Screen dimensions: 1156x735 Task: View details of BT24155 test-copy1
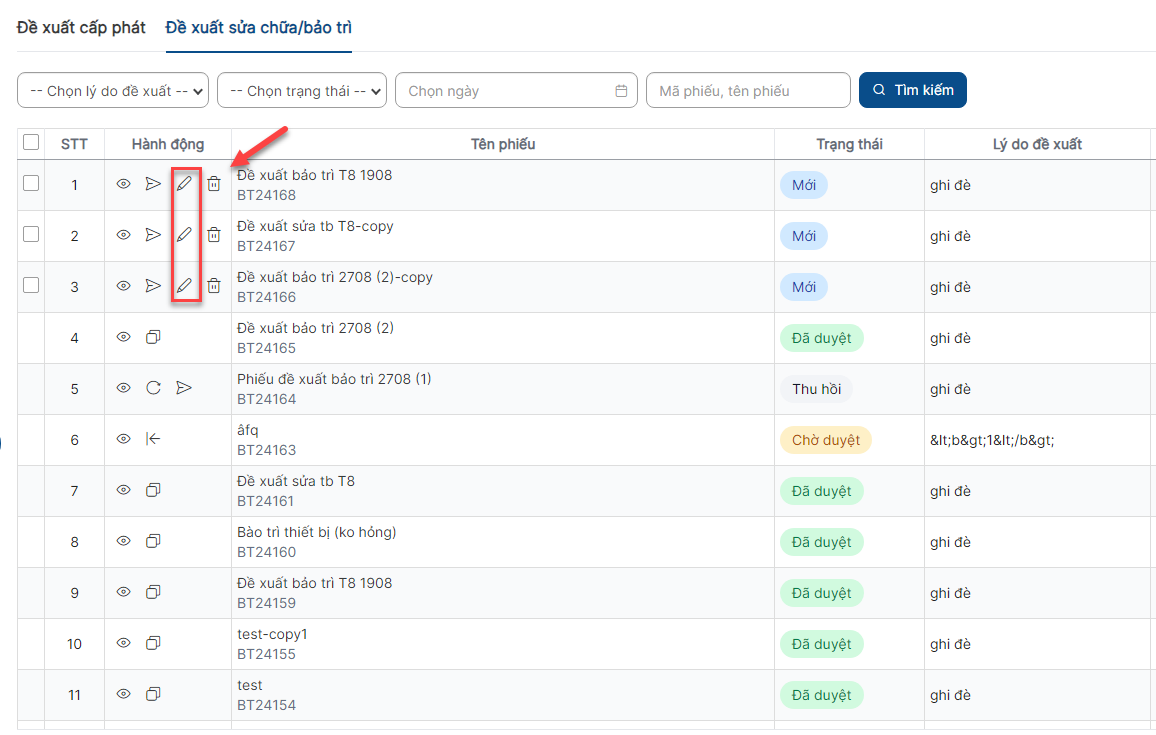pos(123,642)
